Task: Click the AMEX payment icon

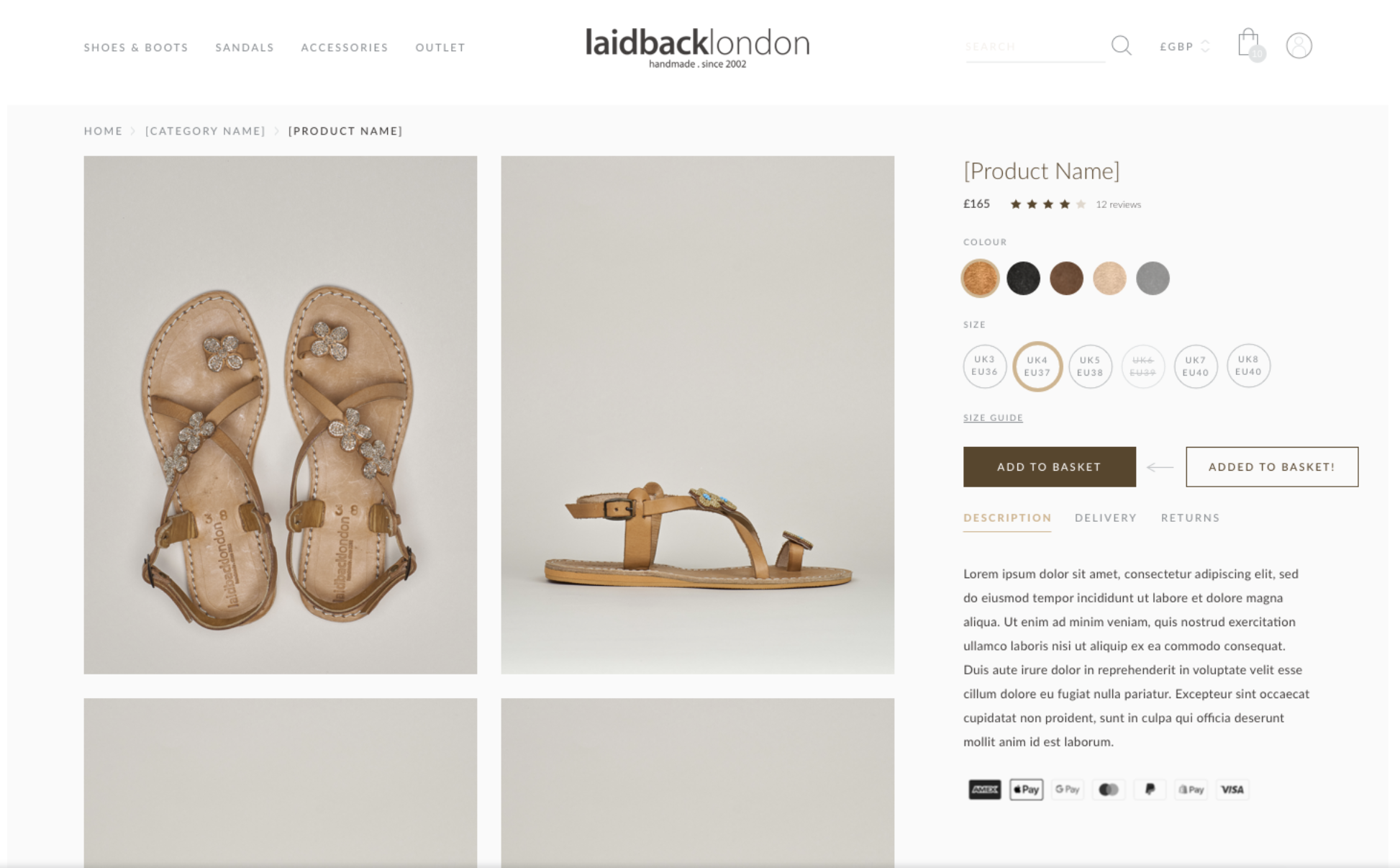Action: point(984,790)
